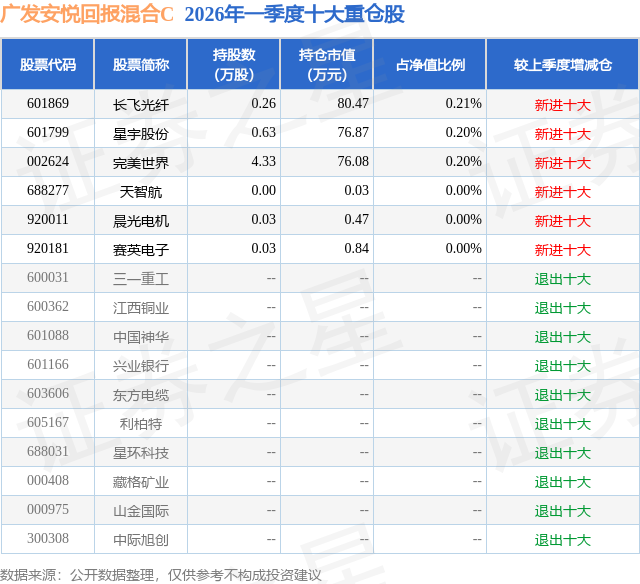Select stock name 三一重工
Viewport: 640px width, 584px height.
click(141, 279)
